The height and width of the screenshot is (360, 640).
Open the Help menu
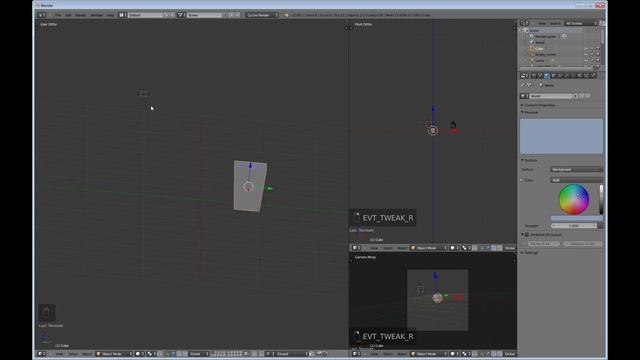click(111, 15)
